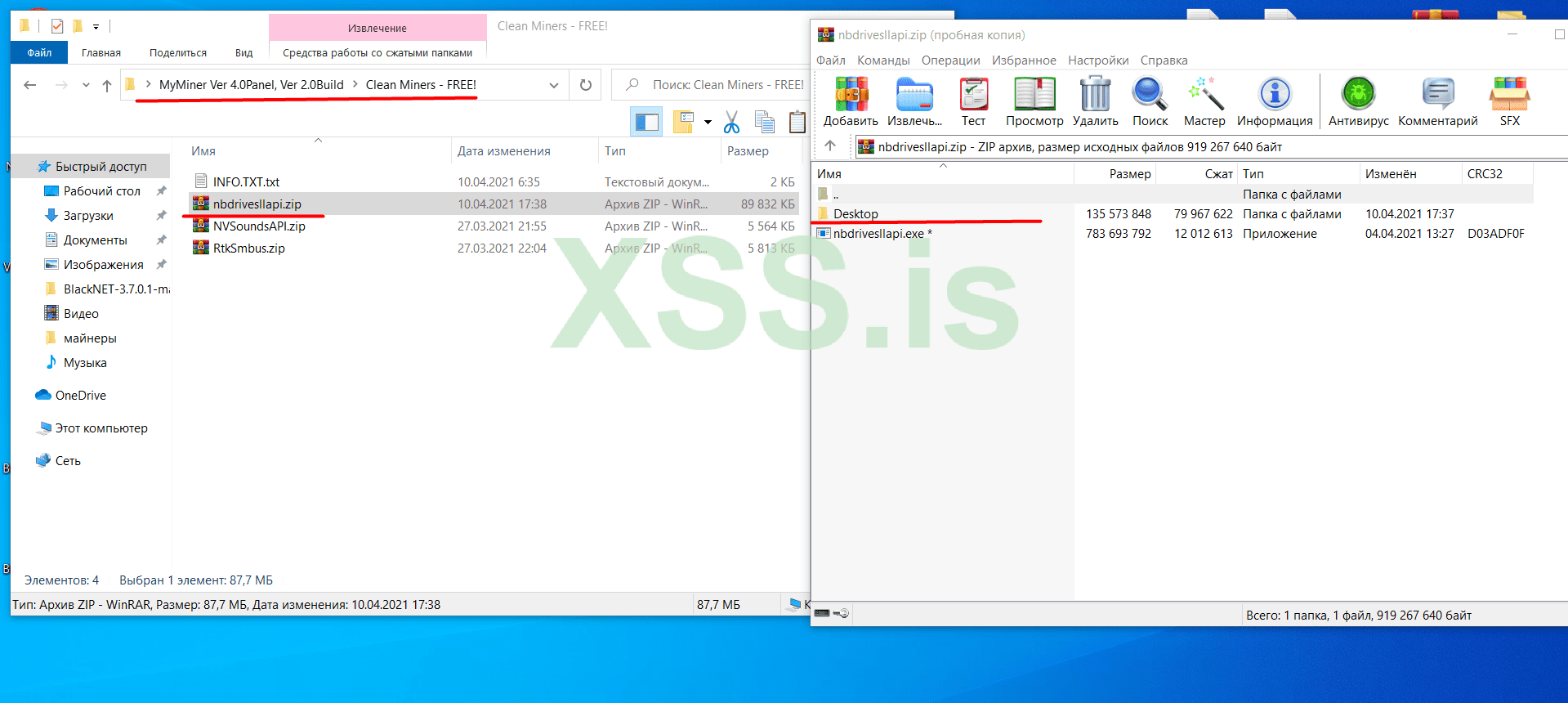Select RtkSmbus.zip in Explorer list
The width and height of the screenshot is (1568, 703).
[248, 248]
